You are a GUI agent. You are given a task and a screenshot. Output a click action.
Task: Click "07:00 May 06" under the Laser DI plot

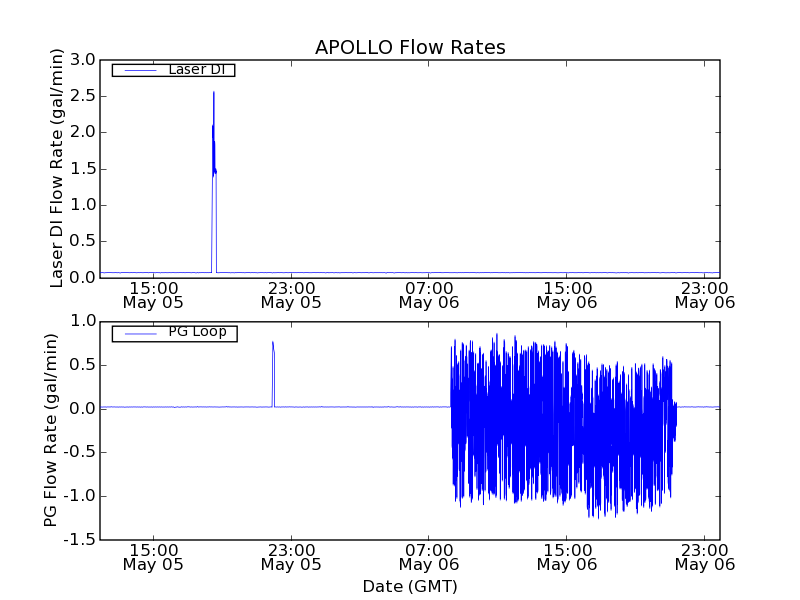429,295
